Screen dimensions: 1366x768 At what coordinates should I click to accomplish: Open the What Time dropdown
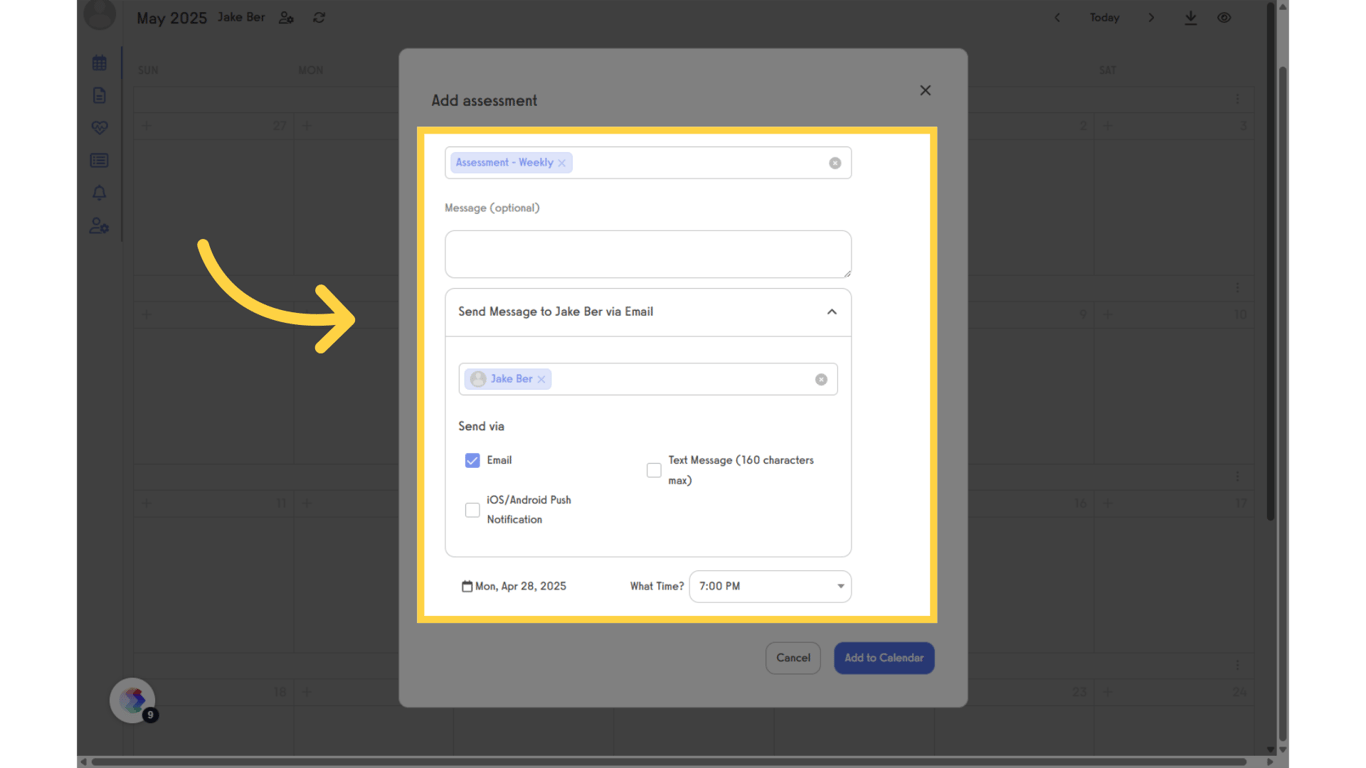click(x=838, y=586)
